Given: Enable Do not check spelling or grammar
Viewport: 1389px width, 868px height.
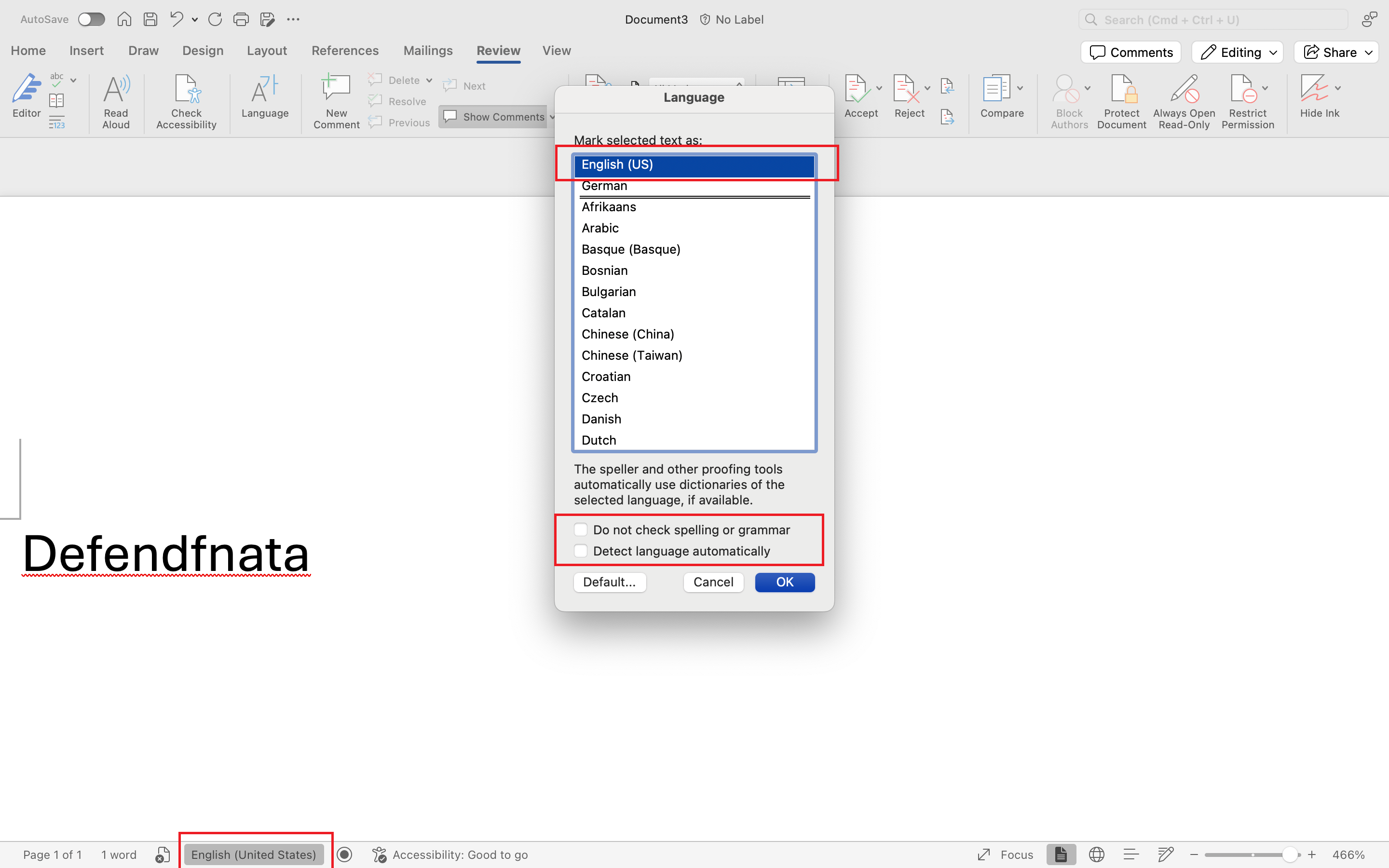Looking at the screenshot, I should (581, 529).
